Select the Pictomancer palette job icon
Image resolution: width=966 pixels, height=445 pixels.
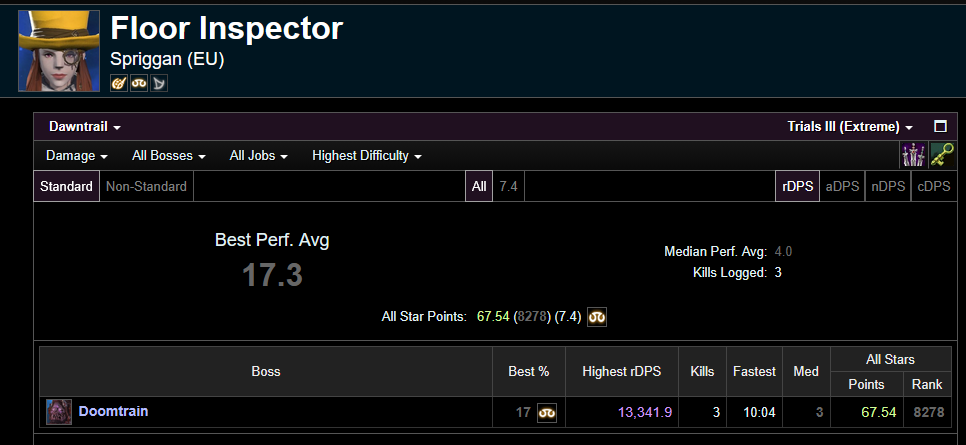(x=119, y=83)
